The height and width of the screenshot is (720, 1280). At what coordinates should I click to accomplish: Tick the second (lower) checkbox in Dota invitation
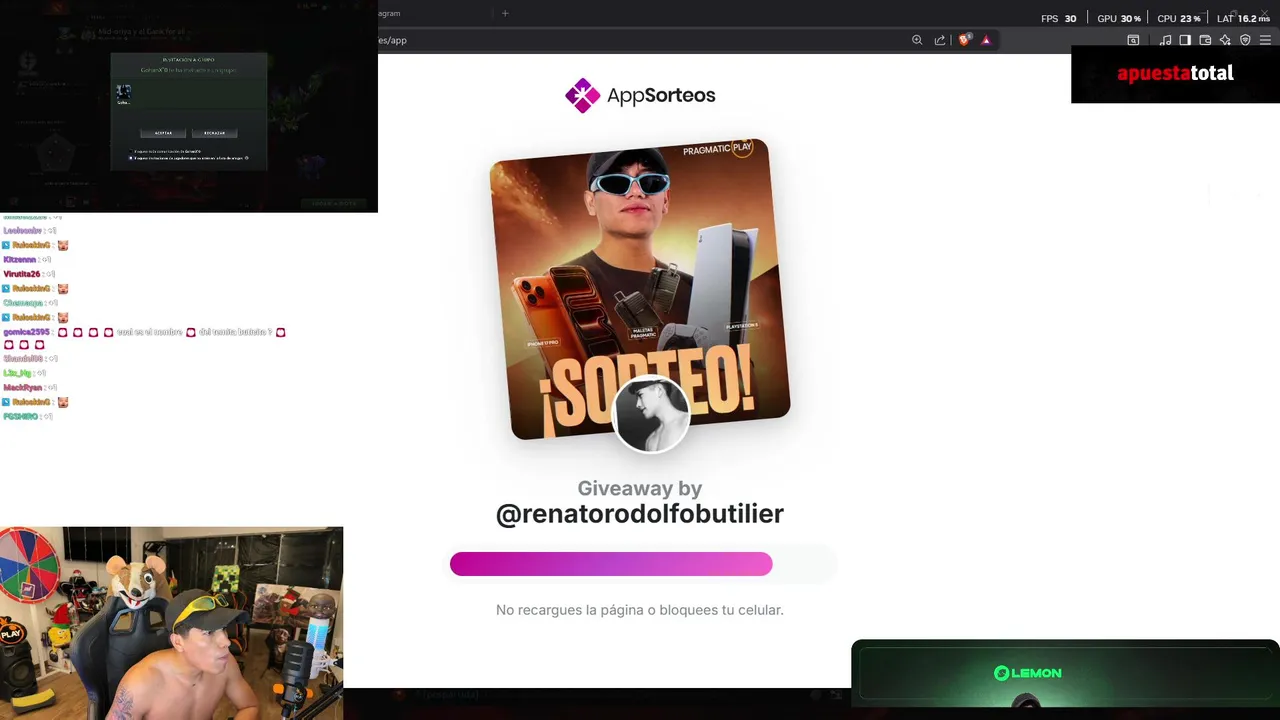[x=131, y=158]
